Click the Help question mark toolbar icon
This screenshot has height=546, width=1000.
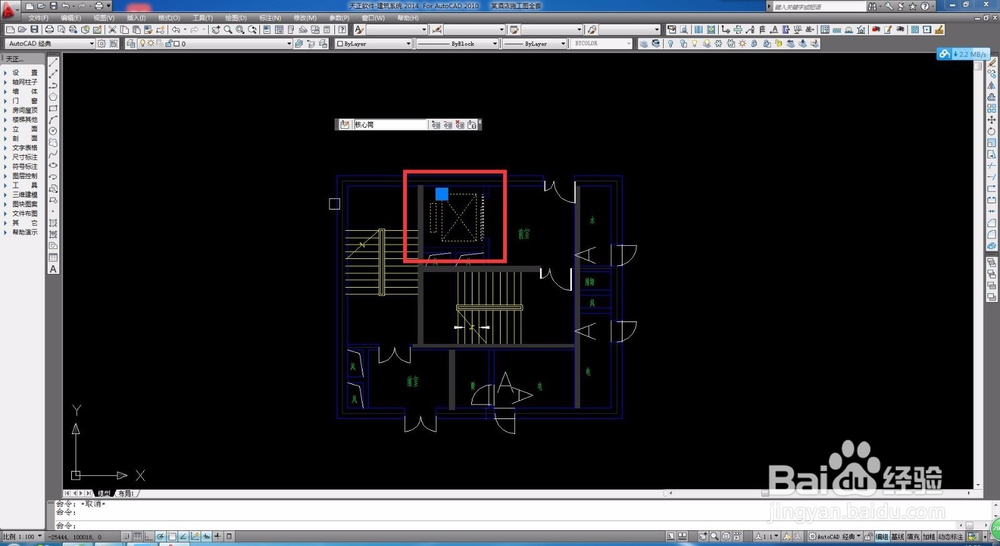(342, 30)
